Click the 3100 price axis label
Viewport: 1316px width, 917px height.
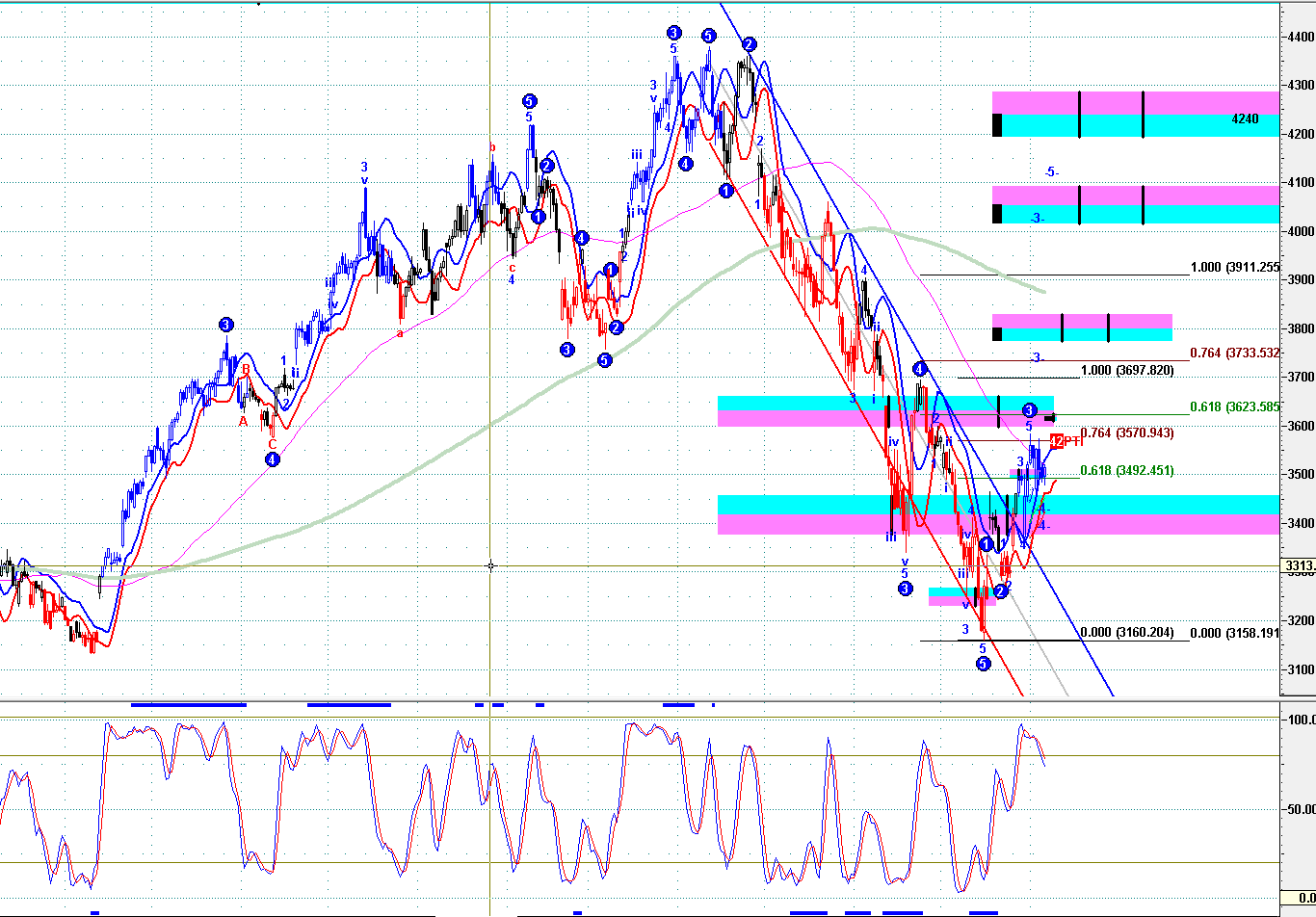(1301, 669)
